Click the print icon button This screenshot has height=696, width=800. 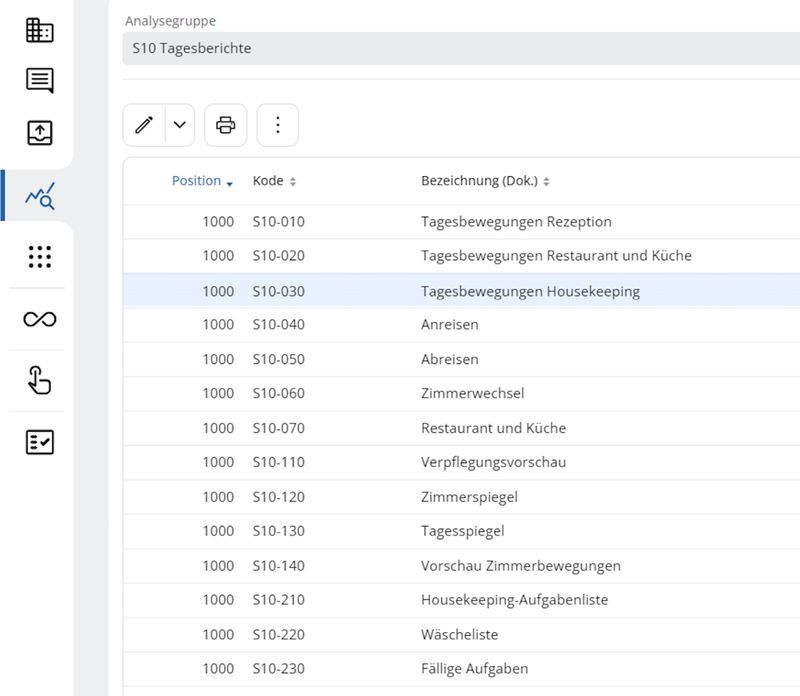(x=226, y=125)
